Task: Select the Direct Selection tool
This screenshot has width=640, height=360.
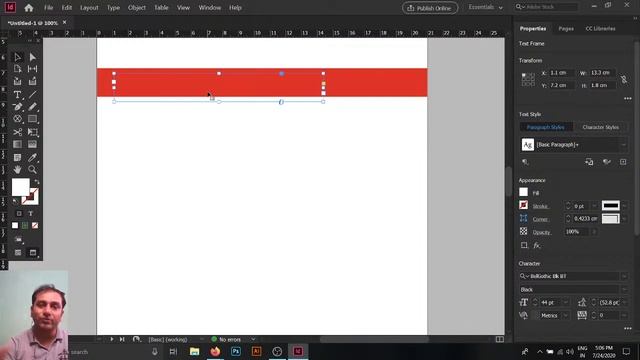Action: [x=33, y=57]
